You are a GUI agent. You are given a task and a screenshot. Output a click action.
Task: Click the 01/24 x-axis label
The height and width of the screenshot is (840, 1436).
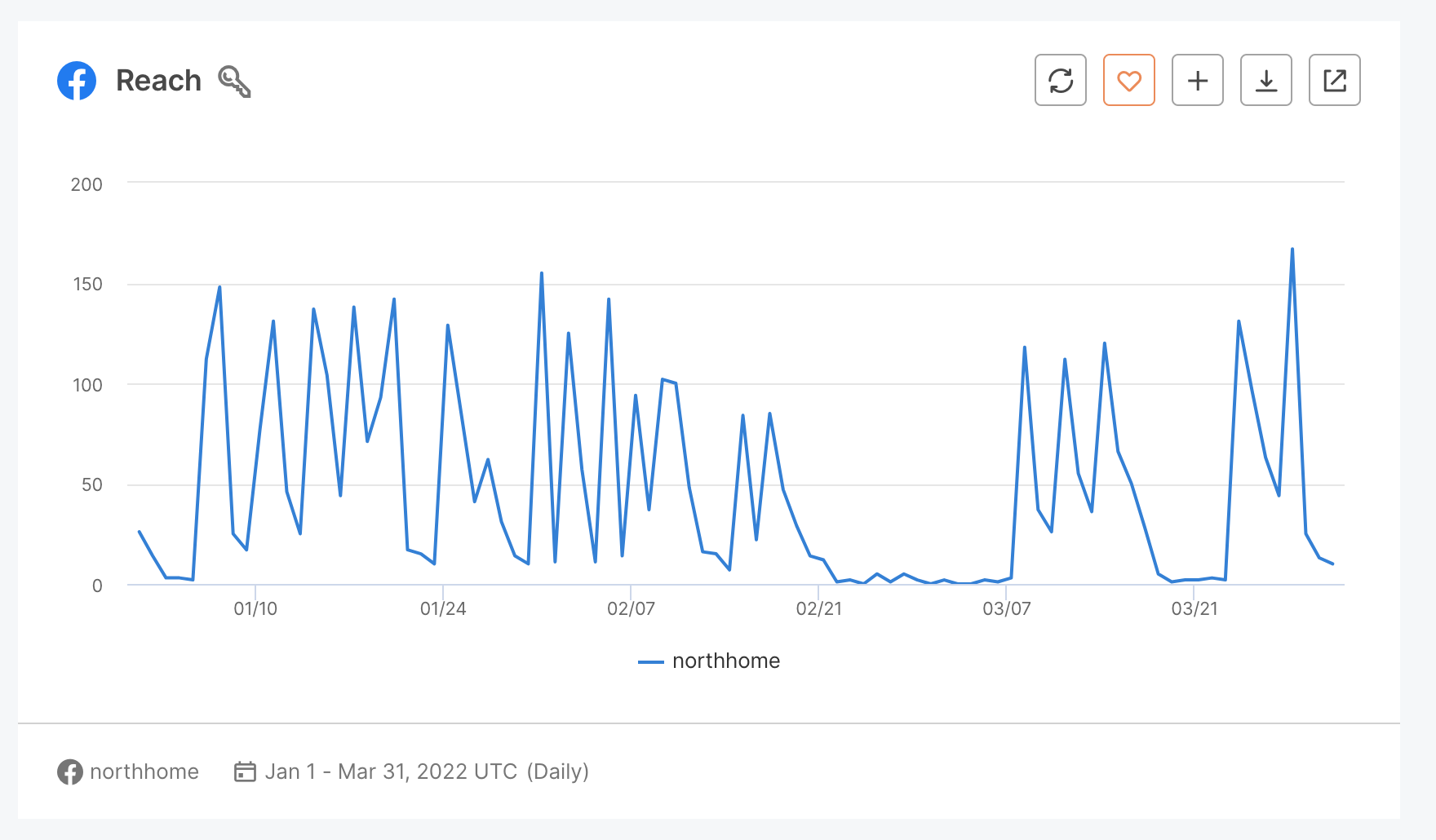(x=443, y=608)
